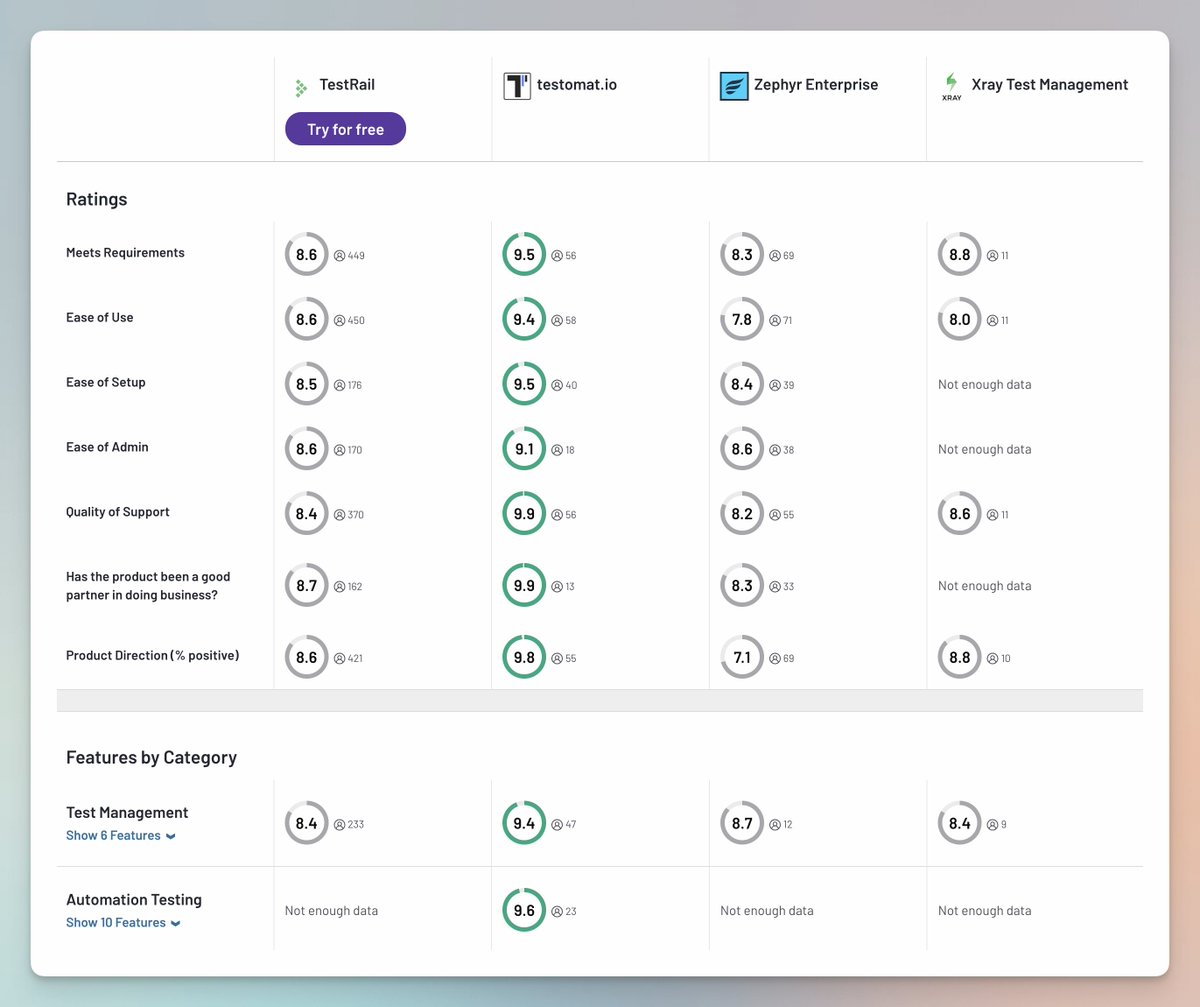Screen dimensions: 1200x1007
Task: Click the Features by Category heading
Action: click(151, 757)
